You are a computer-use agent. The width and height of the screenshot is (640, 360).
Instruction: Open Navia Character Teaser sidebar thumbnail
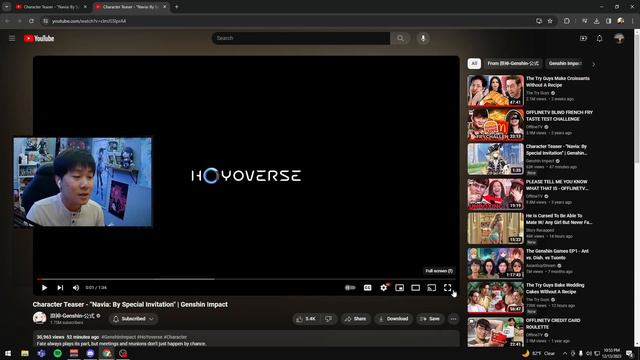[x=496, y=159]
